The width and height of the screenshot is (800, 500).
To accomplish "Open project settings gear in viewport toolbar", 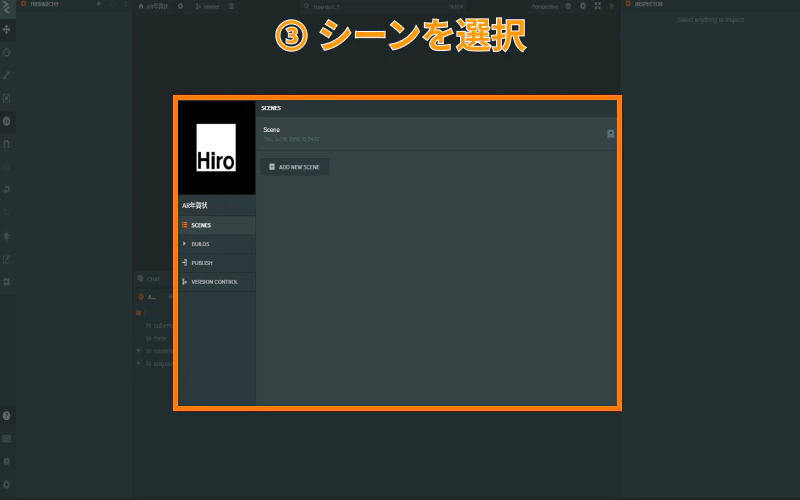I will point(180,7).
